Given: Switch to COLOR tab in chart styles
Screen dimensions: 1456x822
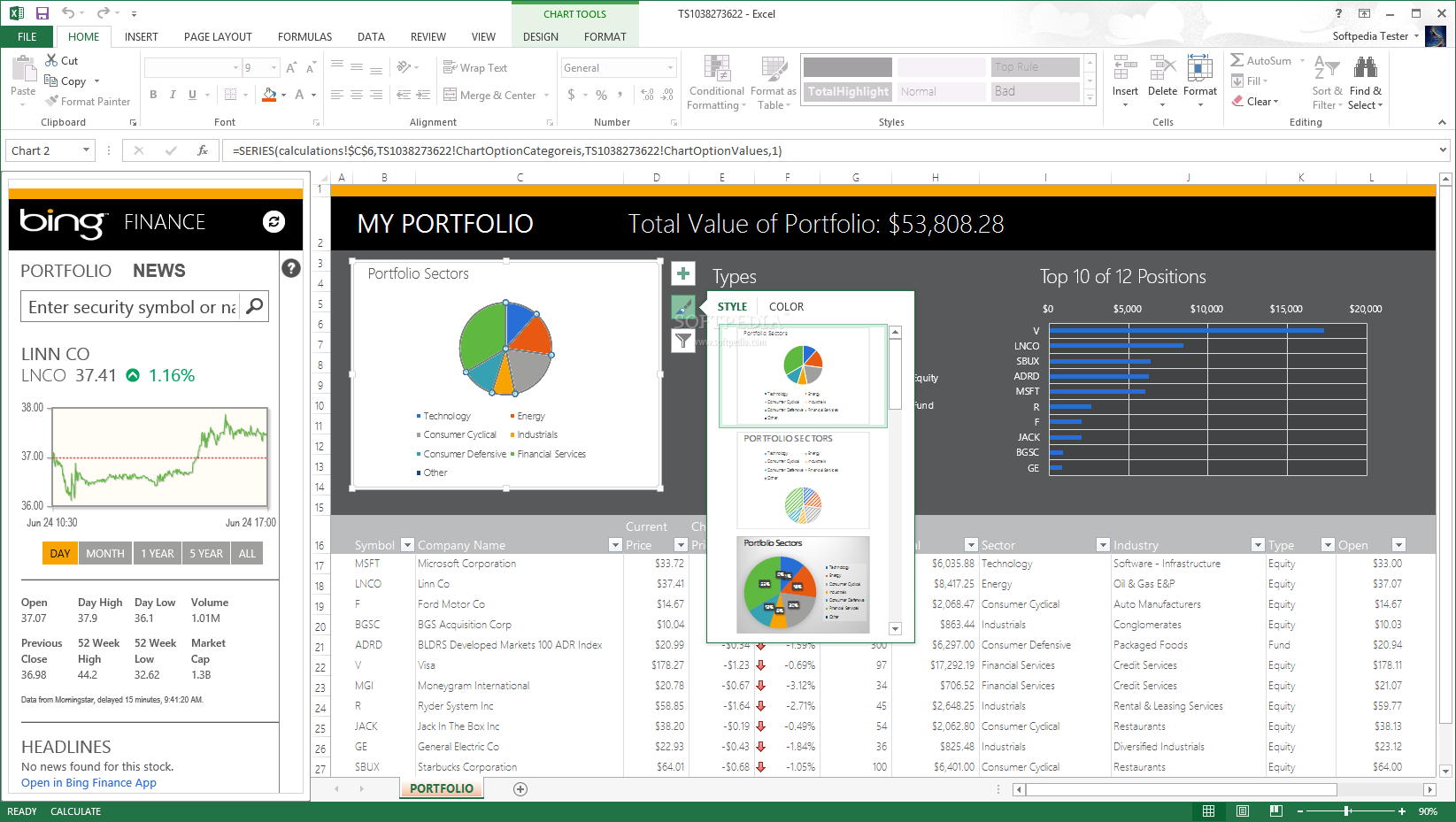Looking at the screenshot, I should coord(786,307).
